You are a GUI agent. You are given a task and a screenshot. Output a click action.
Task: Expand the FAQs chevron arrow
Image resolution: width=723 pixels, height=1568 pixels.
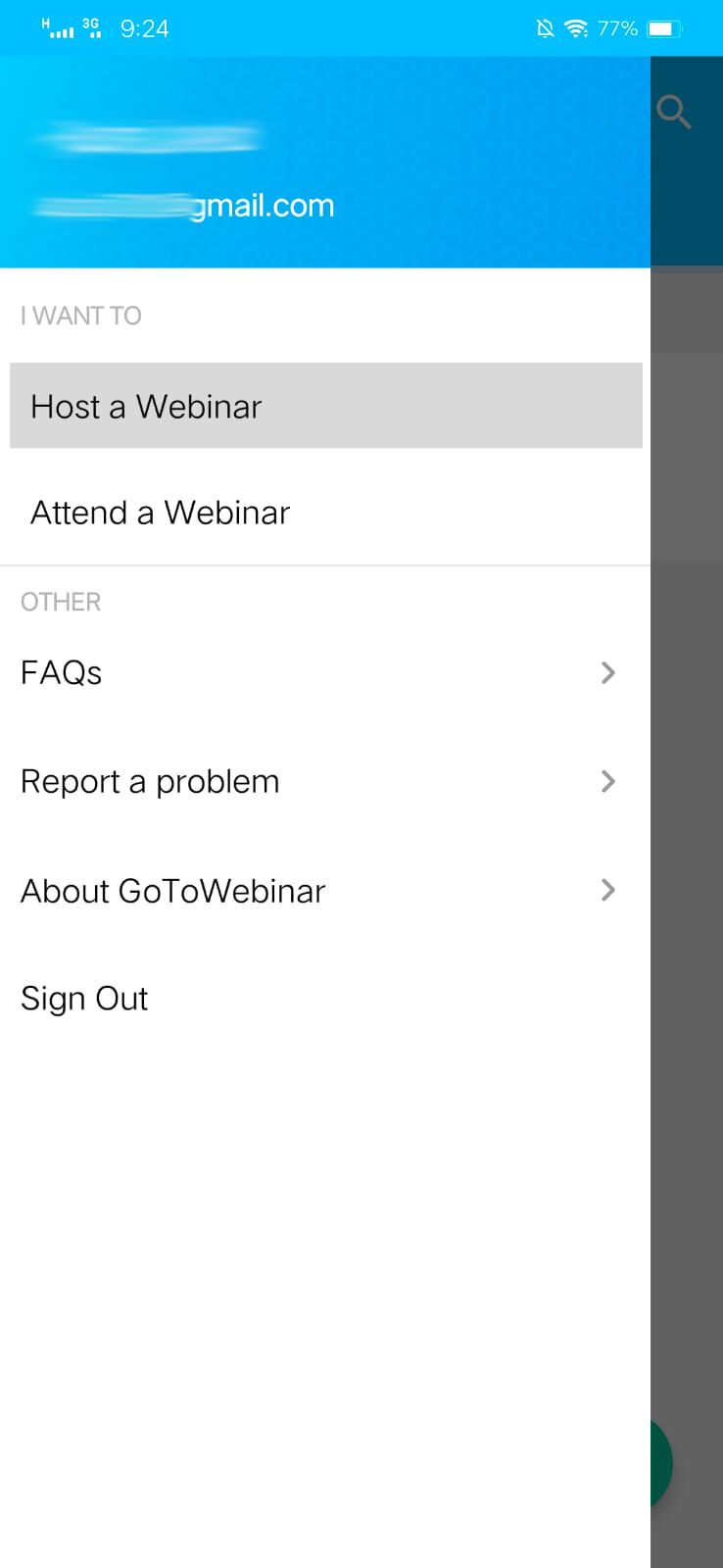[x=607, y=672]
